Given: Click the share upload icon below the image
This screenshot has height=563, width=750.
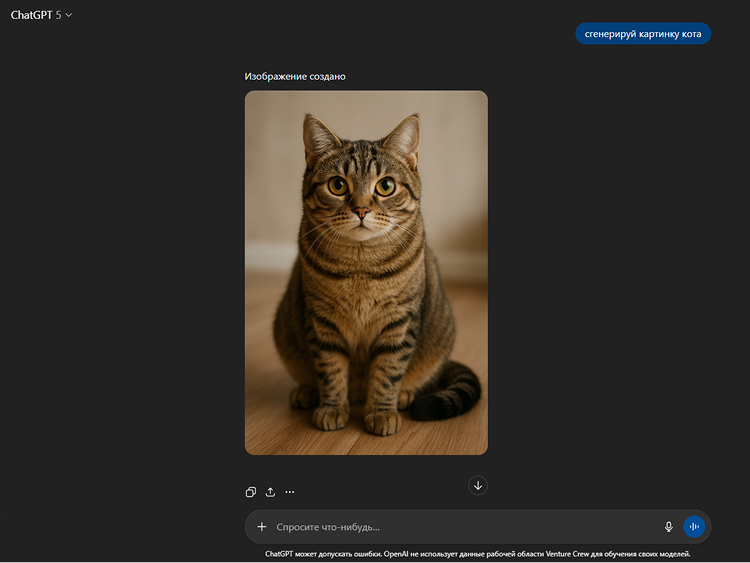Looking at the screenshot, I should click(x=270, y=492).
